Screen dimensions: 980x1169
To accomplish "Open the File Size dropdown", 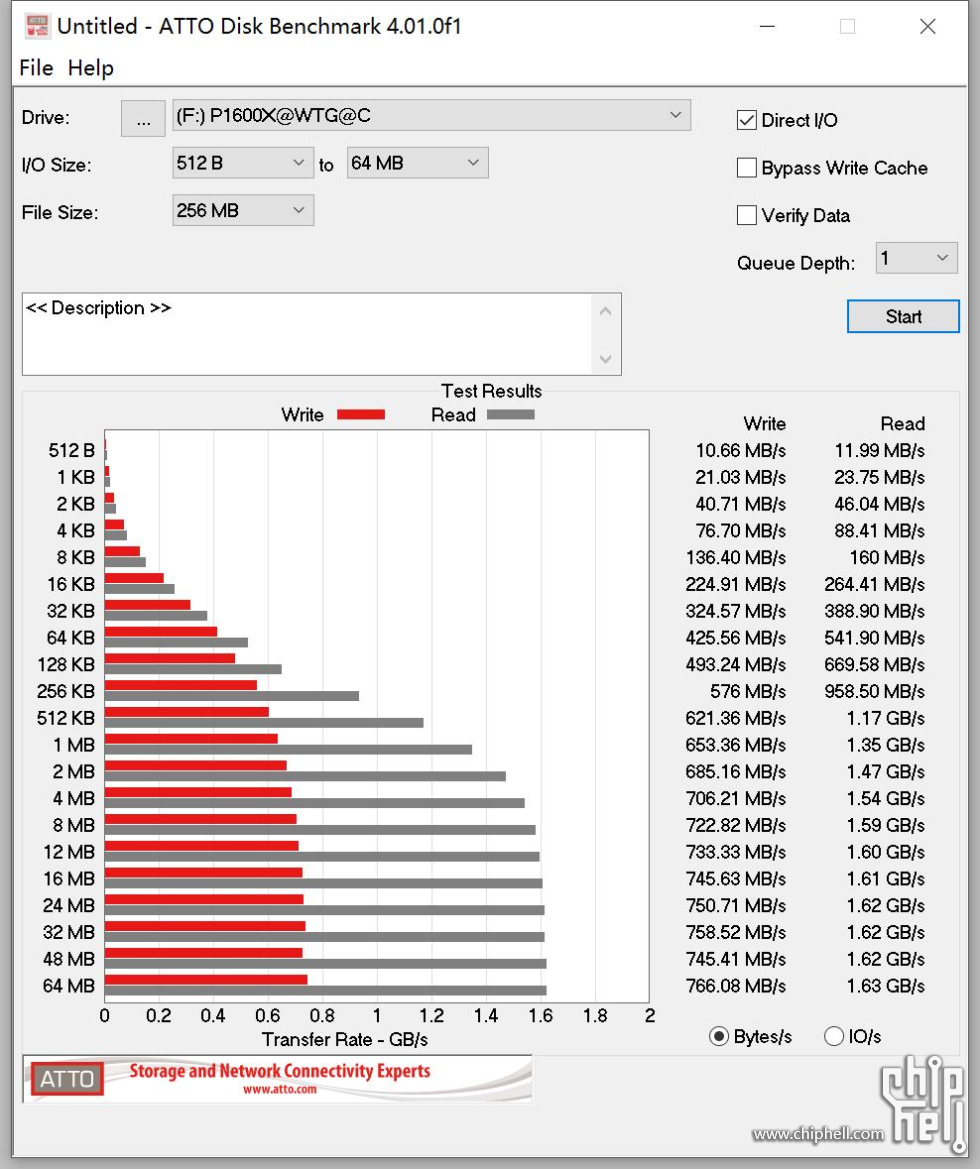I will pyautogui.click(x=242, y=211).
